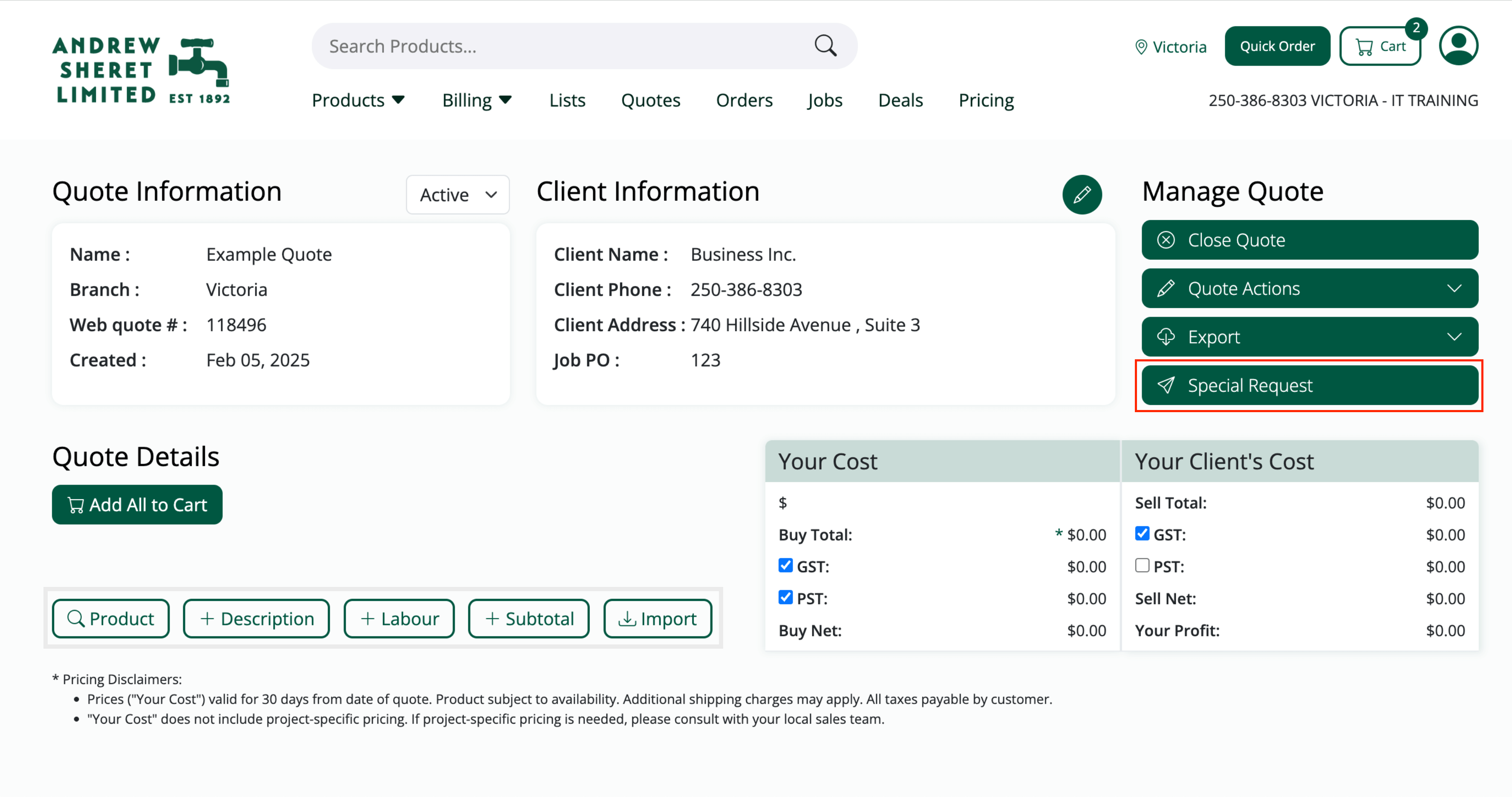1512x797 pixels.
Task: Click the Your Profit amount
Action: [1445, 630]
